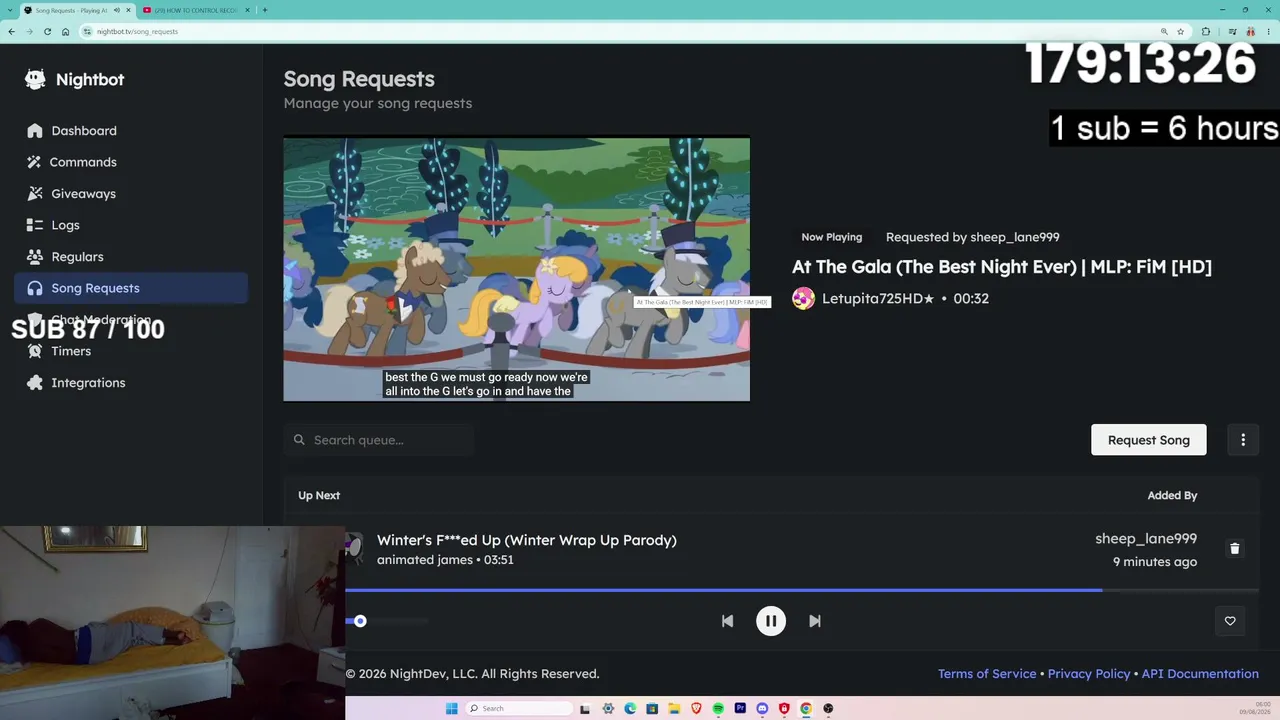Pause the currently playing song
The height and width of the screenshot is (720, 1280).
tap(771, 621)
